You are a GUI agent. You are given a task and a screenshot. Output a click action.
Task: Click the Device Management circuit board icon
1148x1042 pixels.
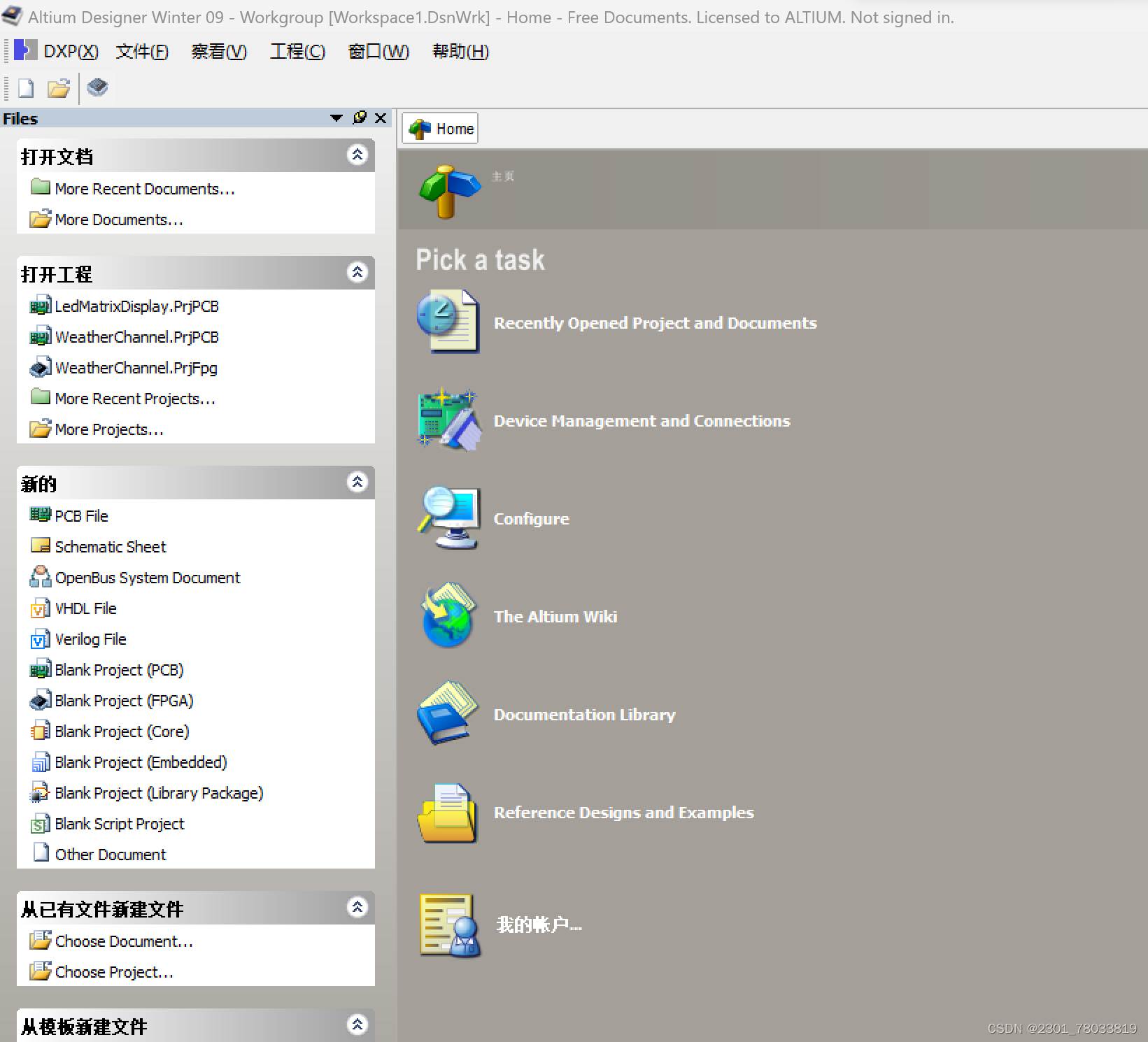pyautogui.click(x=449, y=420)
